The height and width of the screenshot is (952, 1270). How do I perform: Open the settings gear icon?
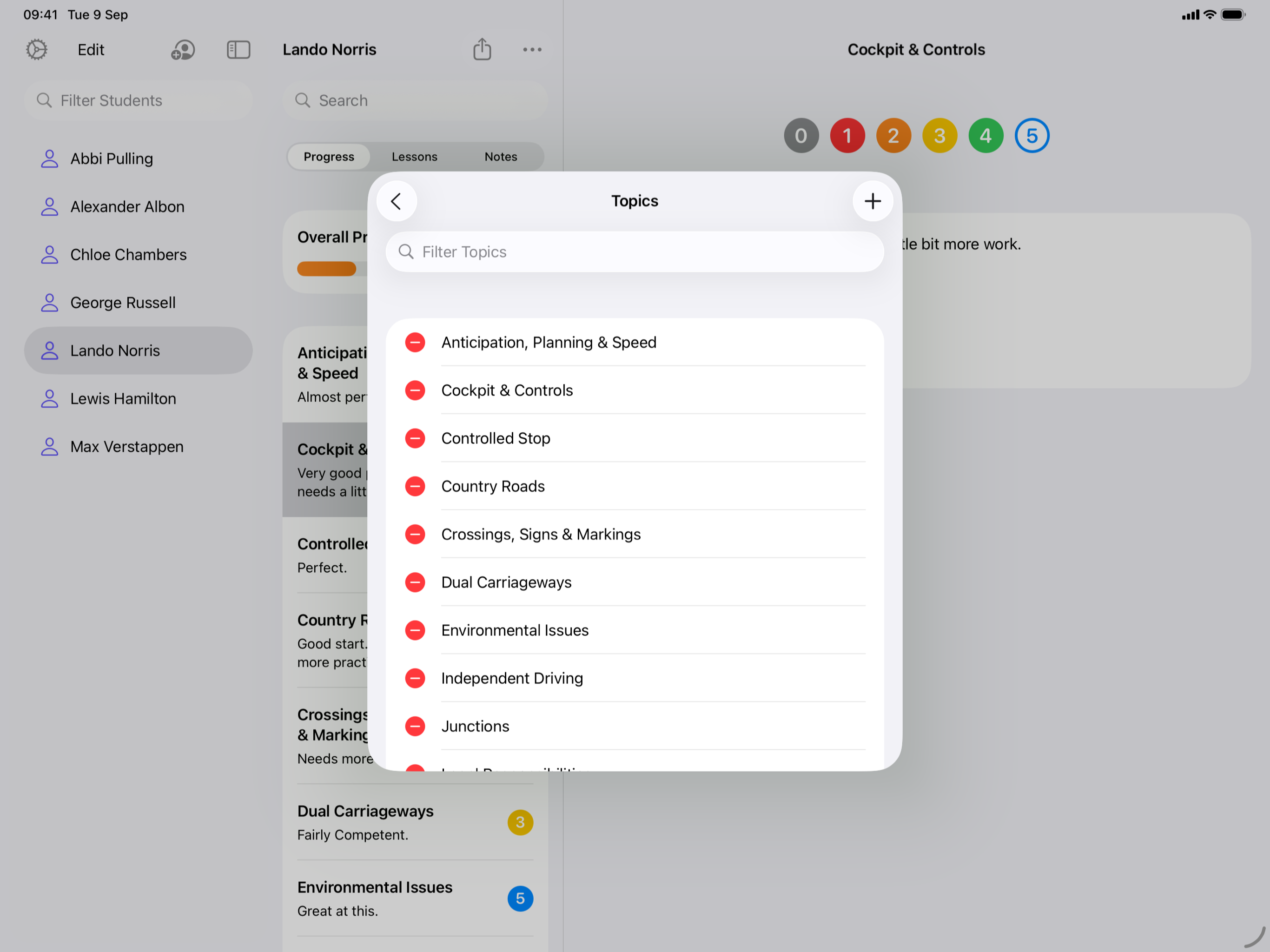click(37, 49)
